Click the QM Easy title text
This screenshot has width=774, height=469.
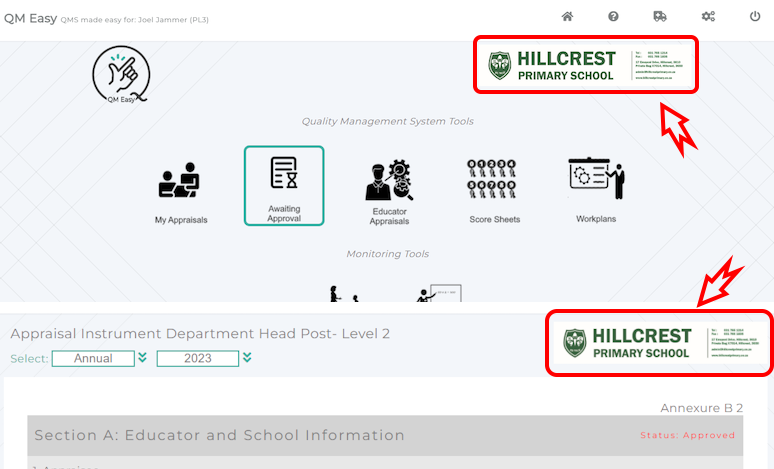tap(28, 18)
